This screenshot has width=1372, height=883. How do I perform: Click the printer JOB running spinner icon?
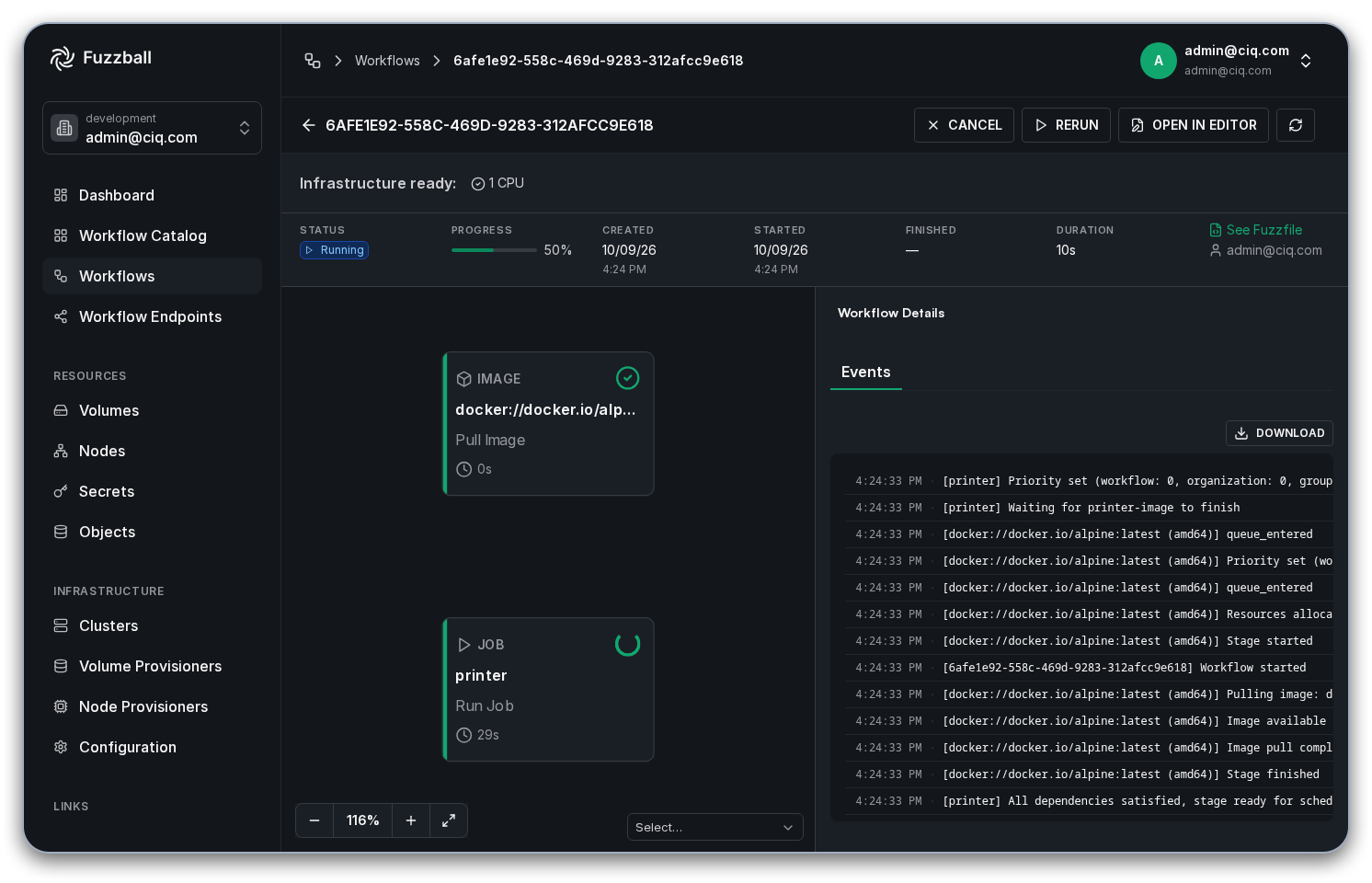tap(627, 644)
